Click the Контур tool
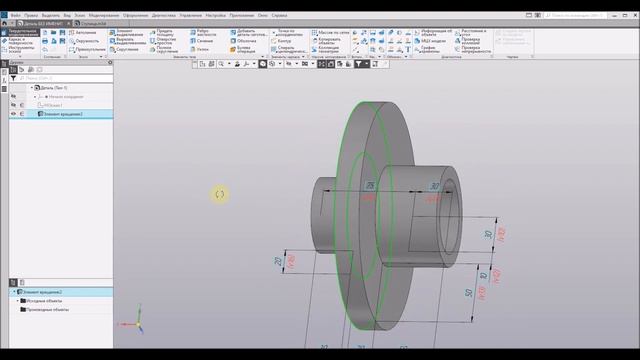 [x=281, y=41]
